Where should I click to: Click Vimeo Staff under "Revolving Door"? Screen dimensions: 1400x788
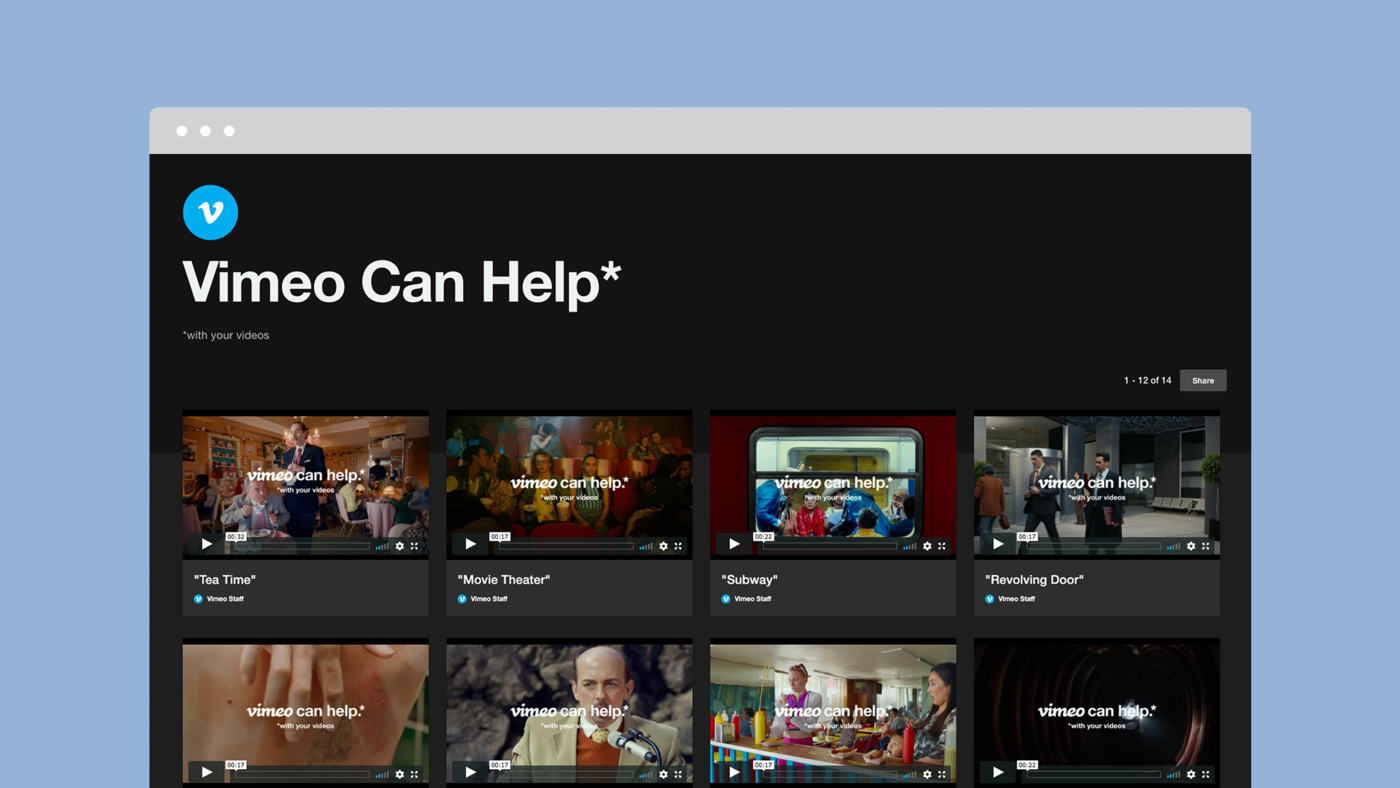pos(1017,599)
